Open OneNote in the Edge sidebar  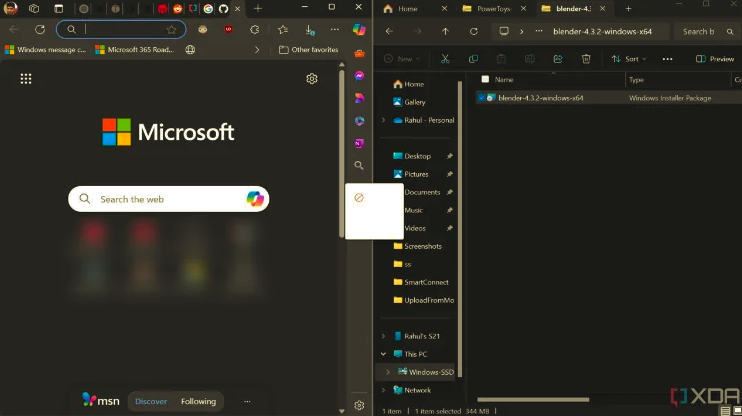tap(359, 143)
